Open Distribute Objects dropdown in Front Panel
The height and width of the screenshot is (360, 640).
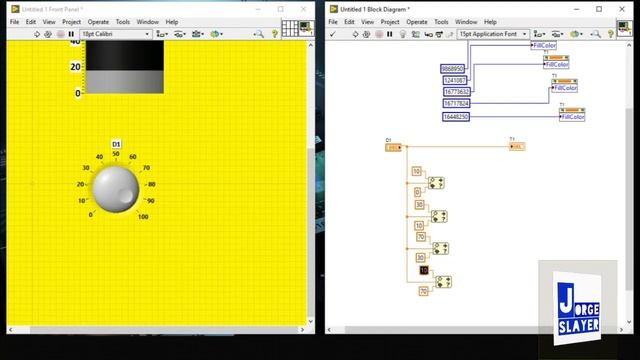click(180, 34)
